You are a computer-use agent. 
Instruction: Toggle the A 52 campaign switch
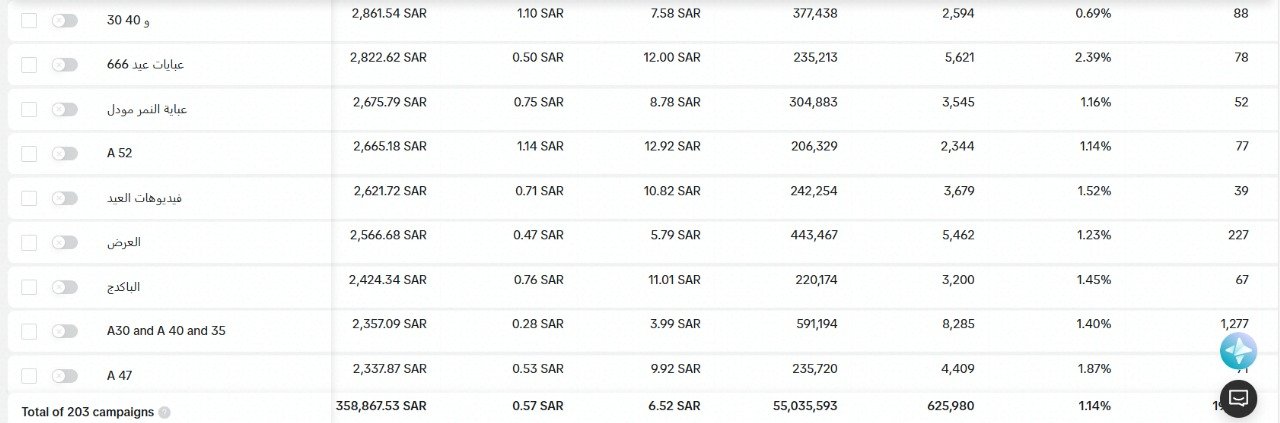[x=65, y=153]
